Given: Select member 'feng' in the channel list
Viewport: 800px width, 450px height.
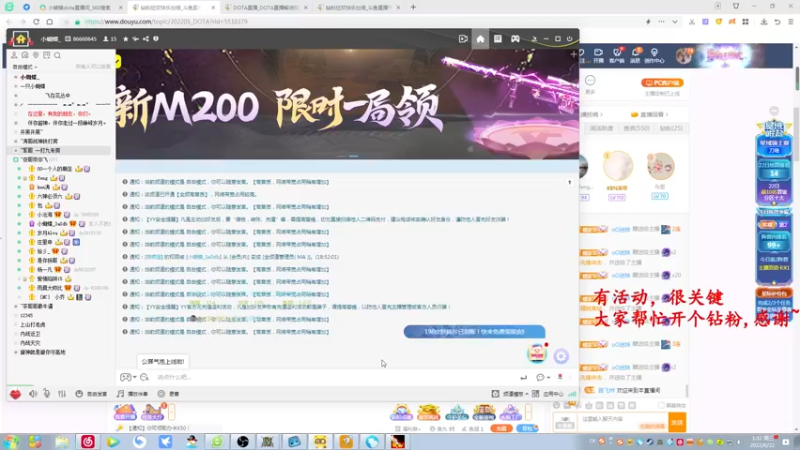Looking at the screenshot, I should pyautogui.click(x=42, y=178).
